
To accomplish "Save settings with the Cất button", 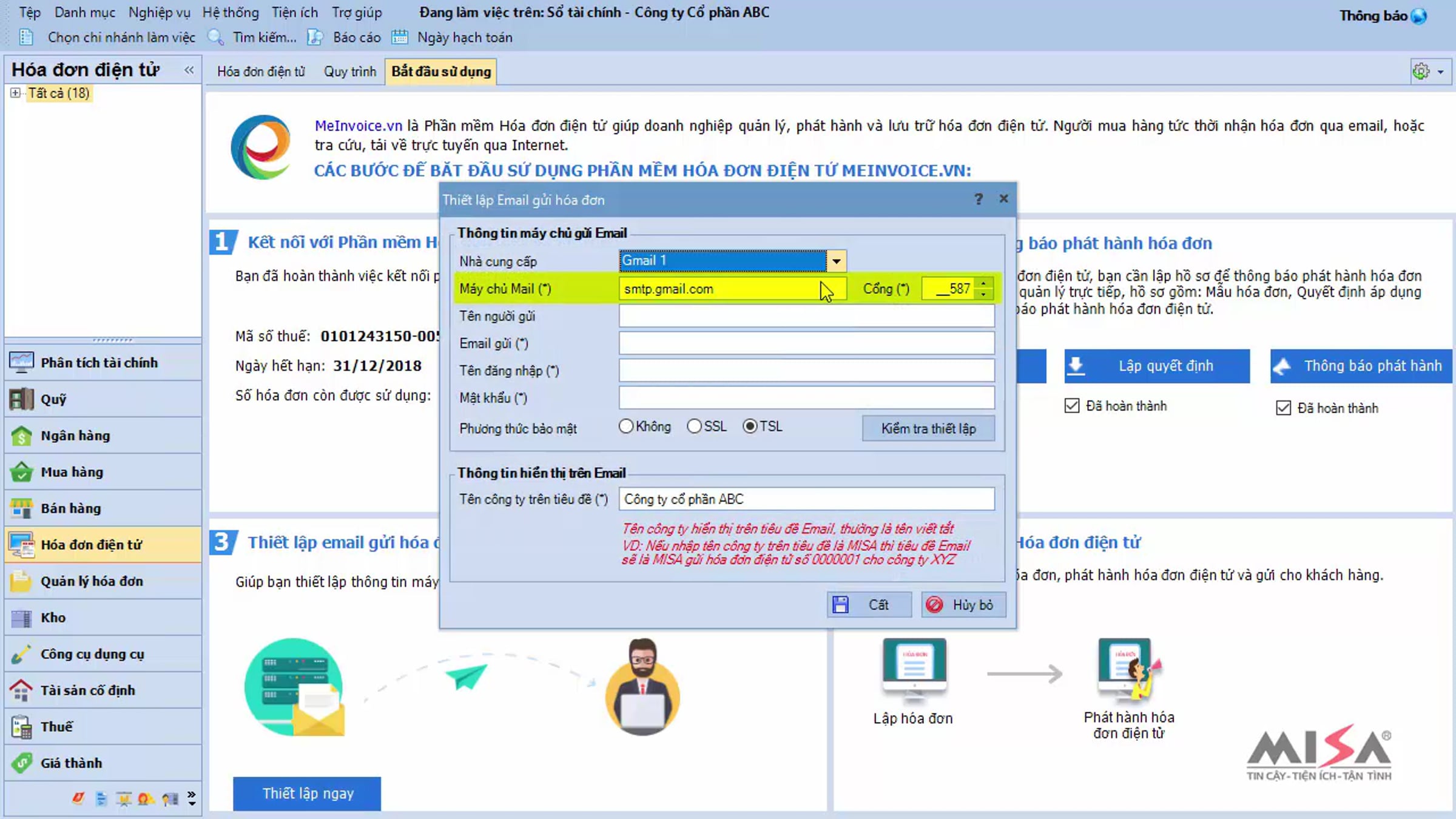I will tap(869, 605).
